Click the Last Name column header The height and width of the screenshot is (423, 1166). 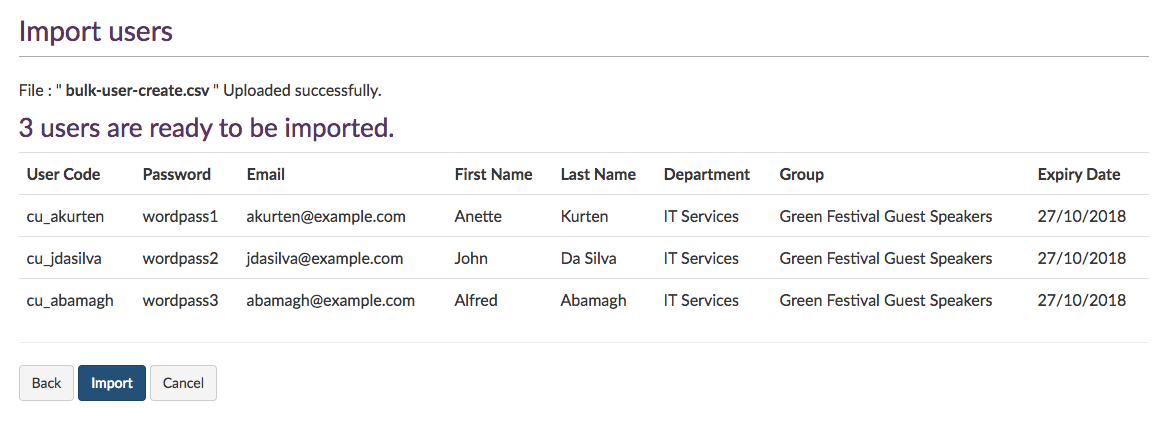(x=598, y=174)
